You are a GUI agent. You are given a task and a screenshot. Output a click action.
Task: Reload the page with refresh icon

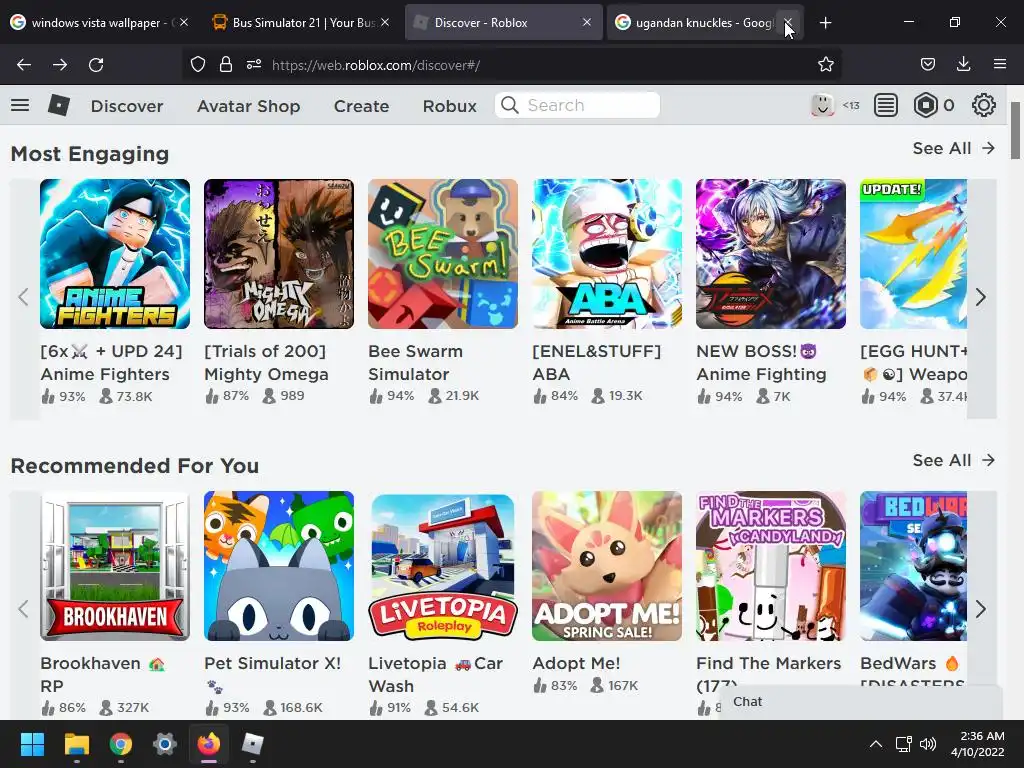tap(96, 65)
